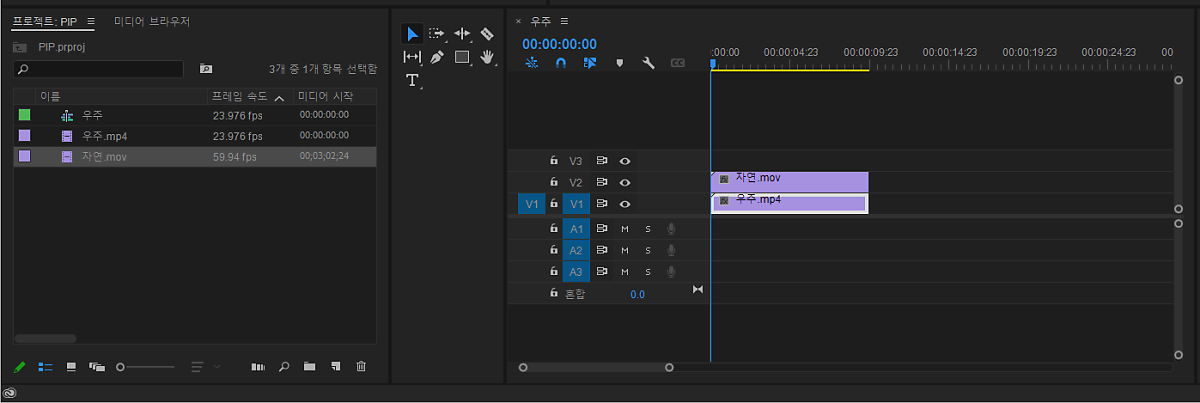Viewport: 1200px width, 403px height.
Task: Choose the Type tool
Action: [412, 81]
